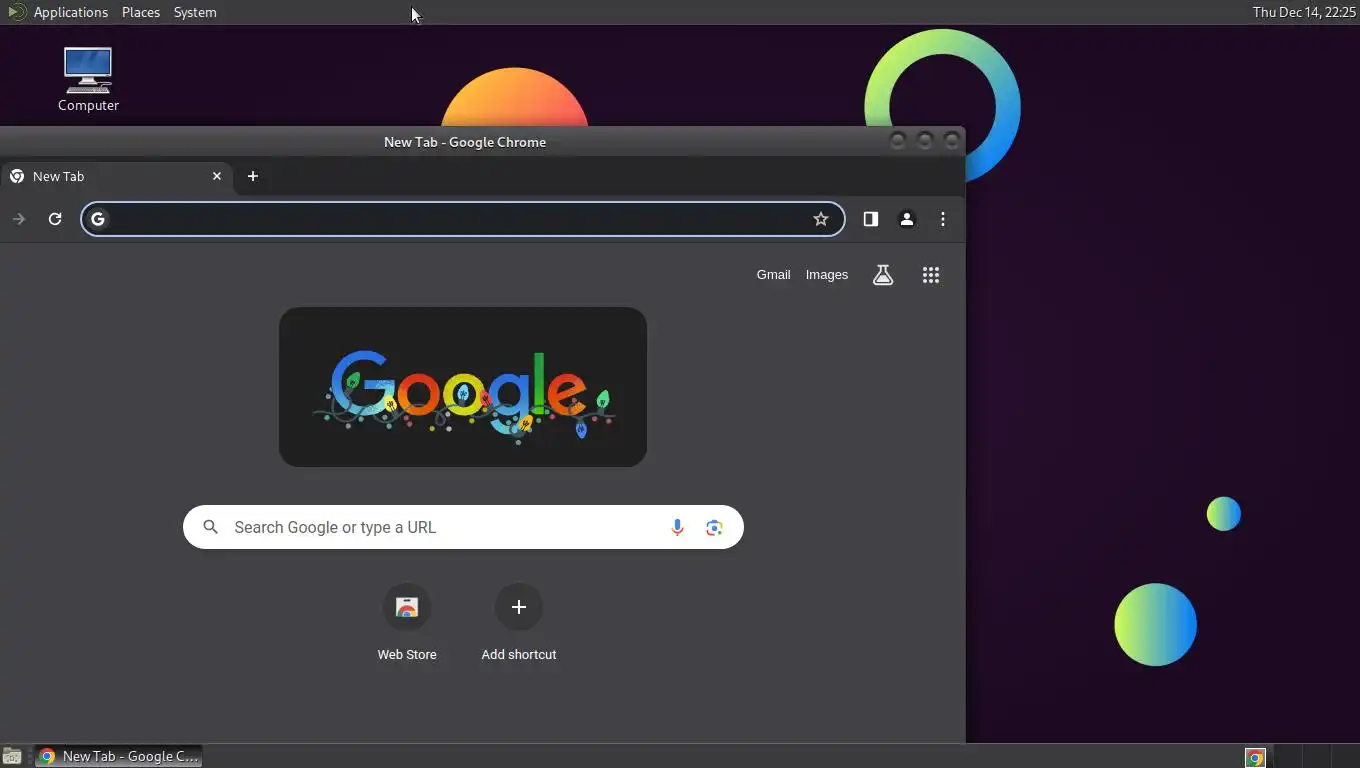Open the Google apps grid
Viewport: 1360px width, 768px height.
[931, 275]
